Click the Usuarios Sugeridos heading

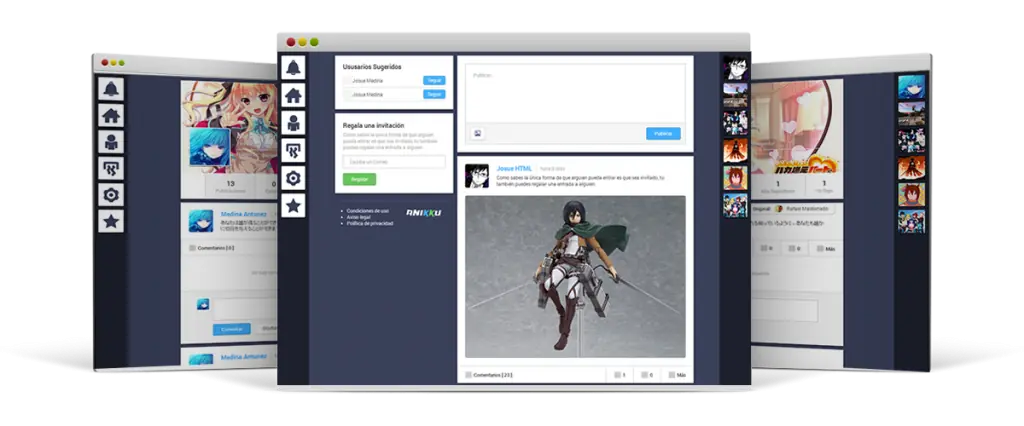(372, 67)
